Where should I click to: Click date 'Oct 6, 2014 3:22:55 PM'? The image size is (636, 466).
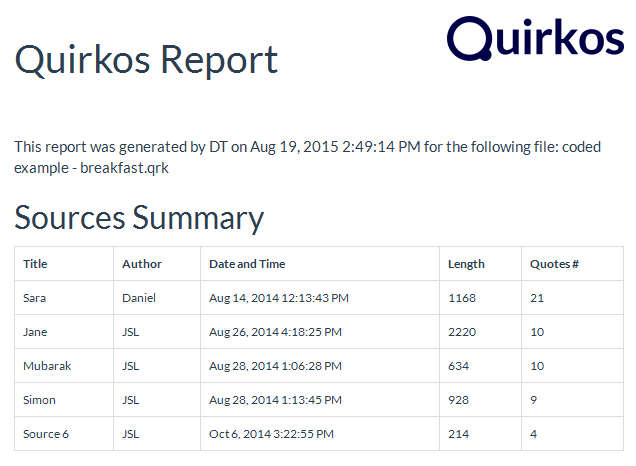(271, 434)
